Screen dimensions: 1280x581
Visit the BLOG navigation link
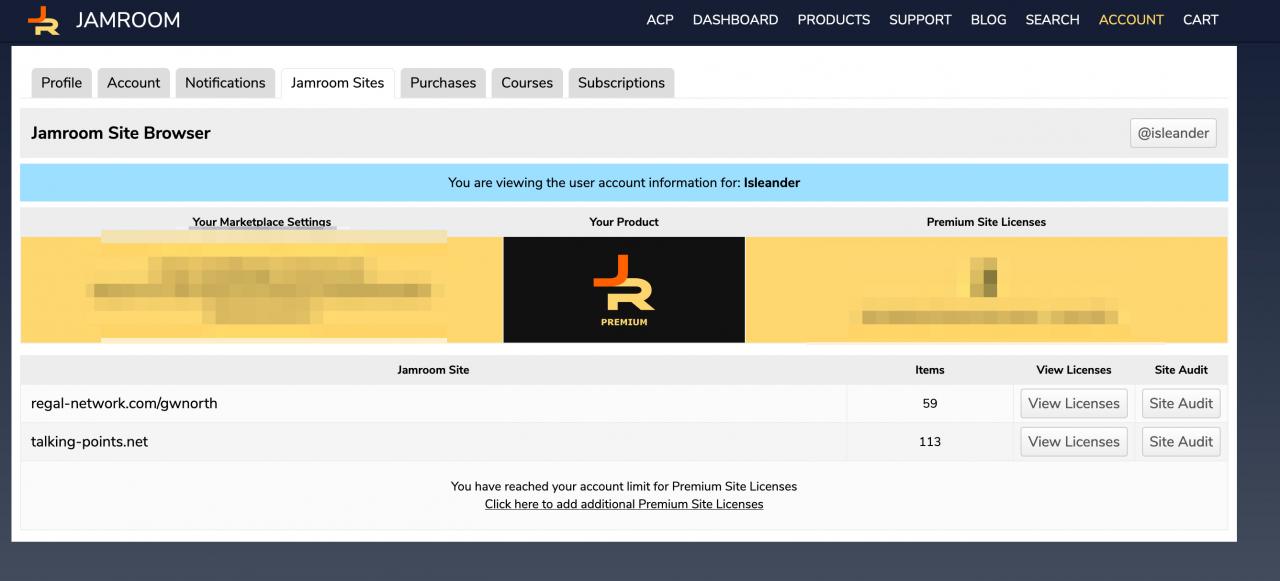click(988, 20)
